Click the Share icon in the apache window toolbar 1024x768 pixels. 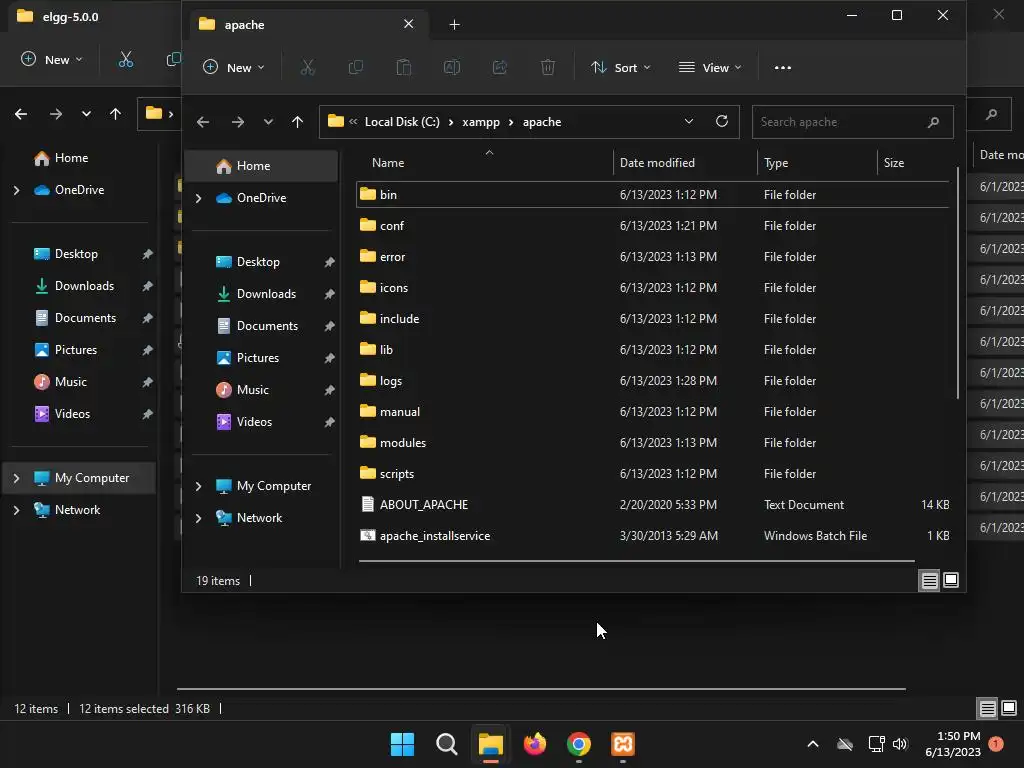(x=500, y=67)
